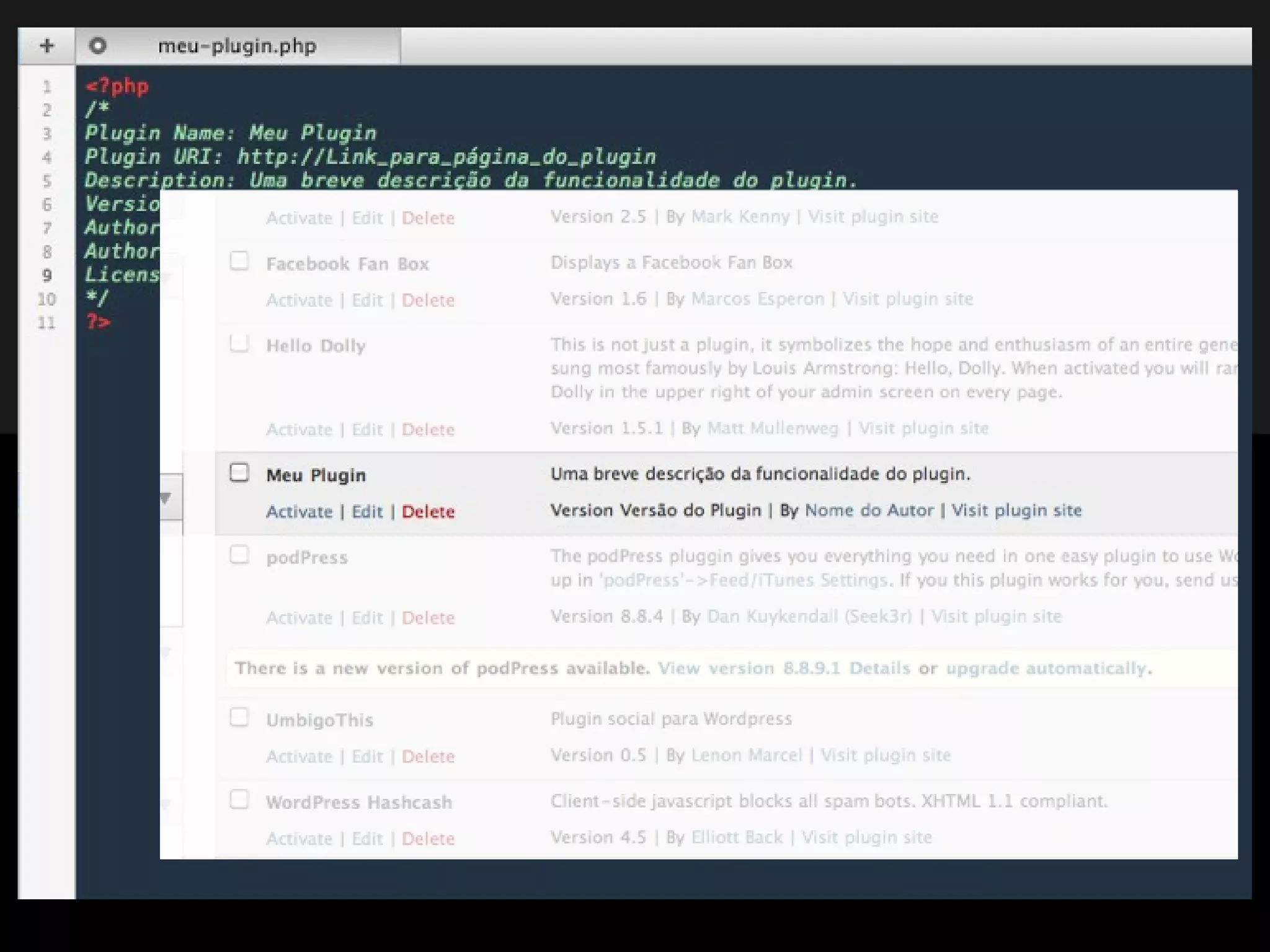Check the UmbigoThis checkbox

[x=239, y=718]
